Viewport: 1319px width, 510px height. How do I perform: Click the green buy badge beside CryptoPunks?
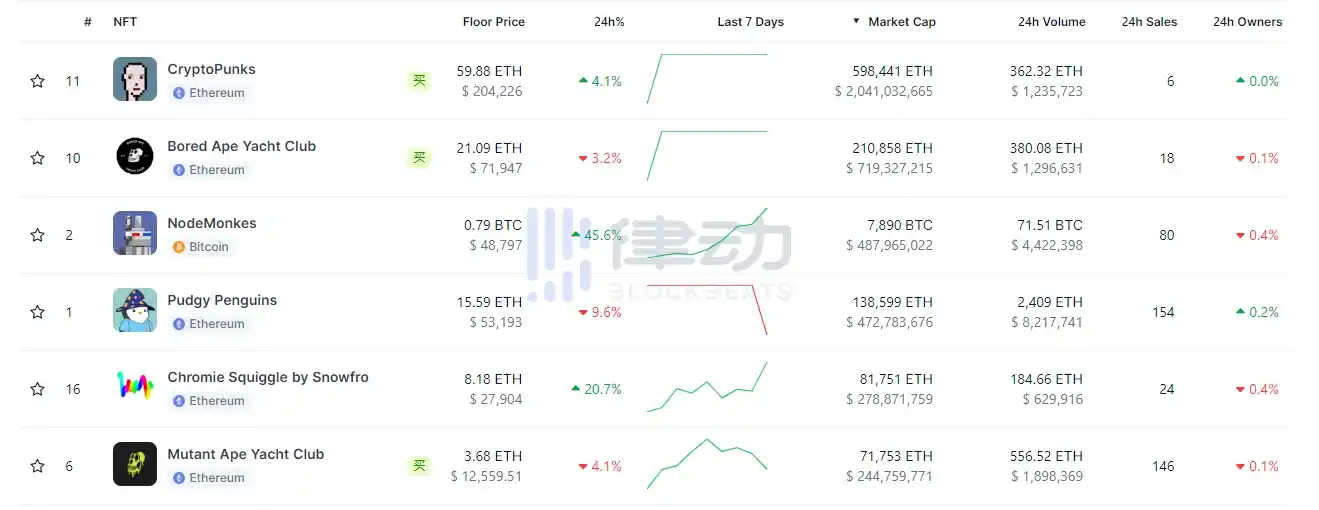pos(420,81)
